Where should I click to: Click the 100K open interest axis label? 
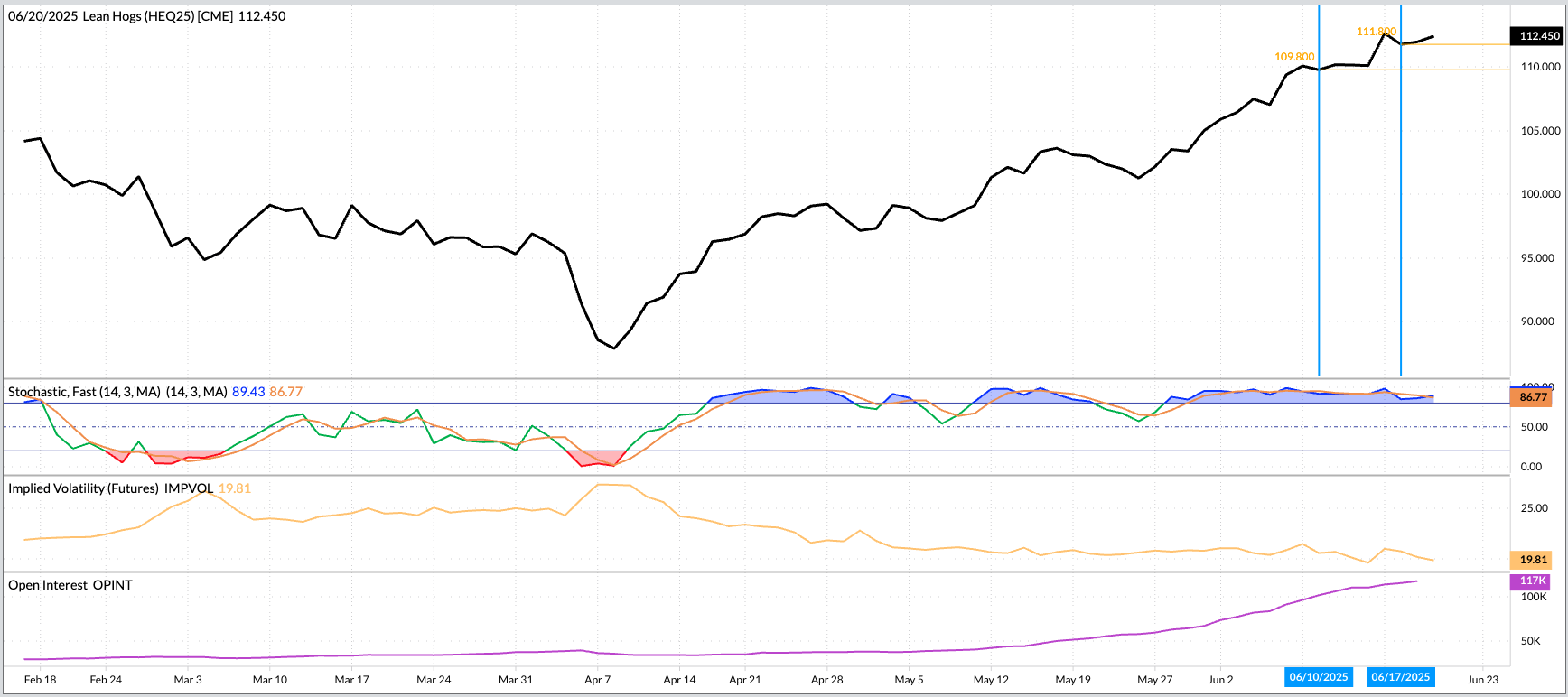point(1534,597)
